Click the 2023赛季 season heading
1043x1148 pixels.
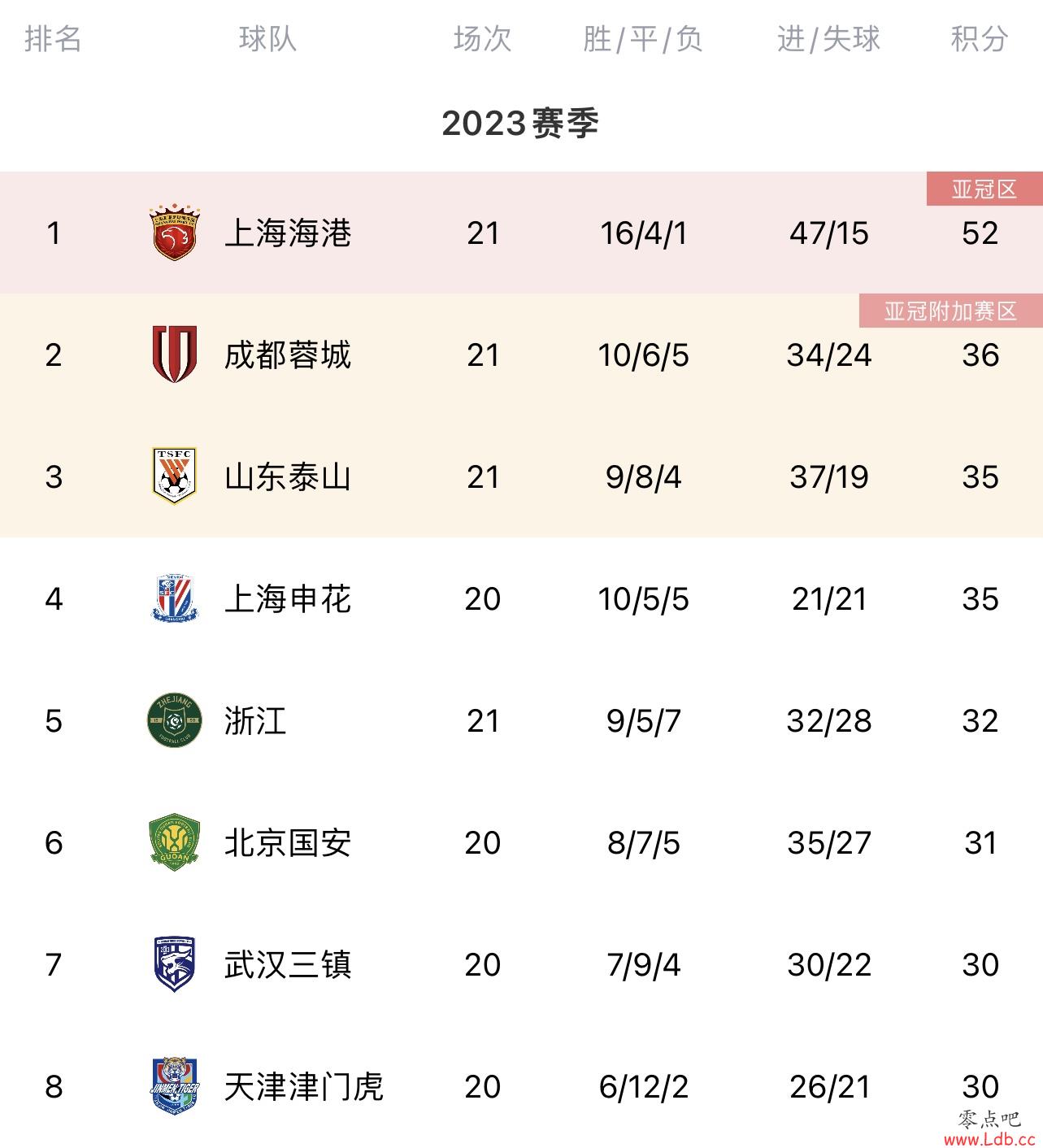point(520,124)
